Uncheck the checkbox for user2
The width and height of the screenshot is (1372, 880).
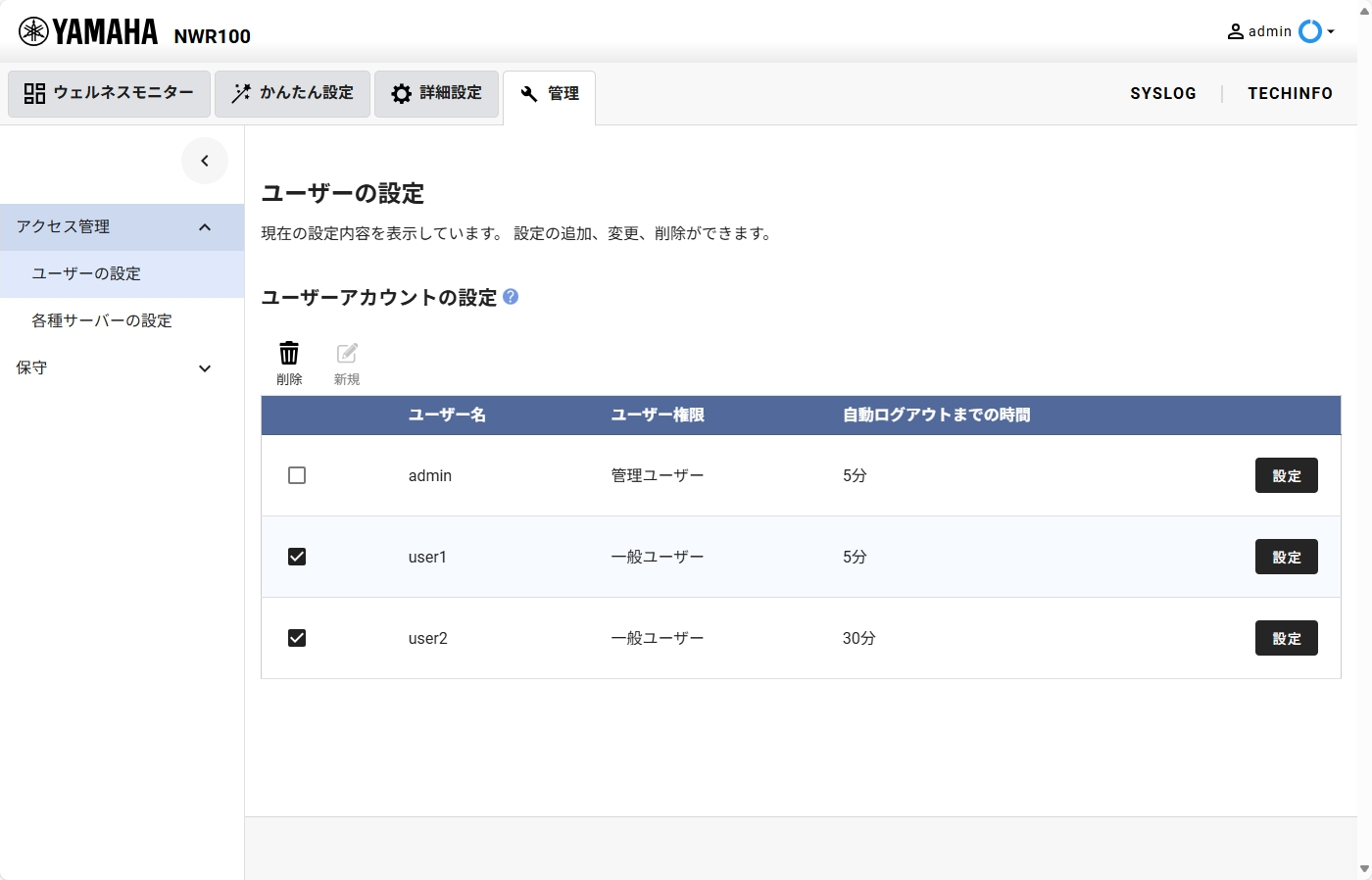[x=297, y=637]
